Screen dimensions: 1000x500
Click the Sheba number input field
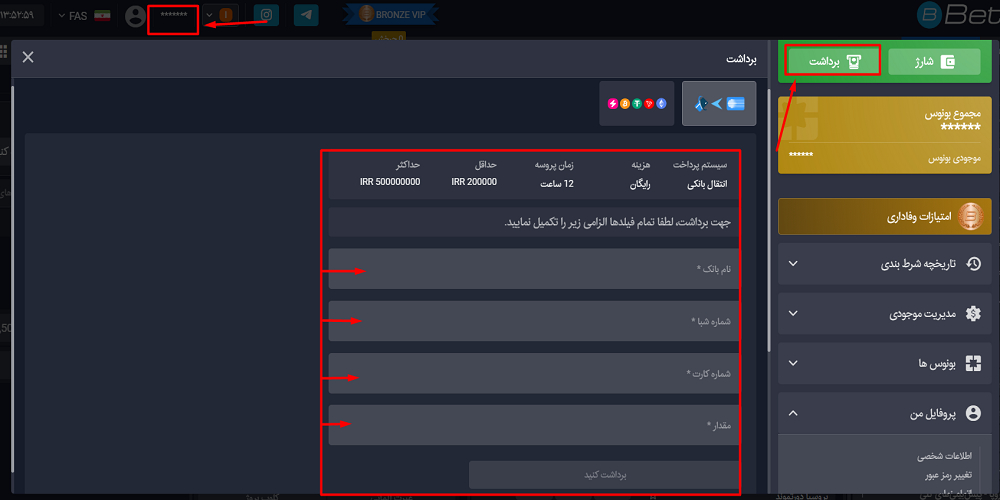[x=535, y=321]
